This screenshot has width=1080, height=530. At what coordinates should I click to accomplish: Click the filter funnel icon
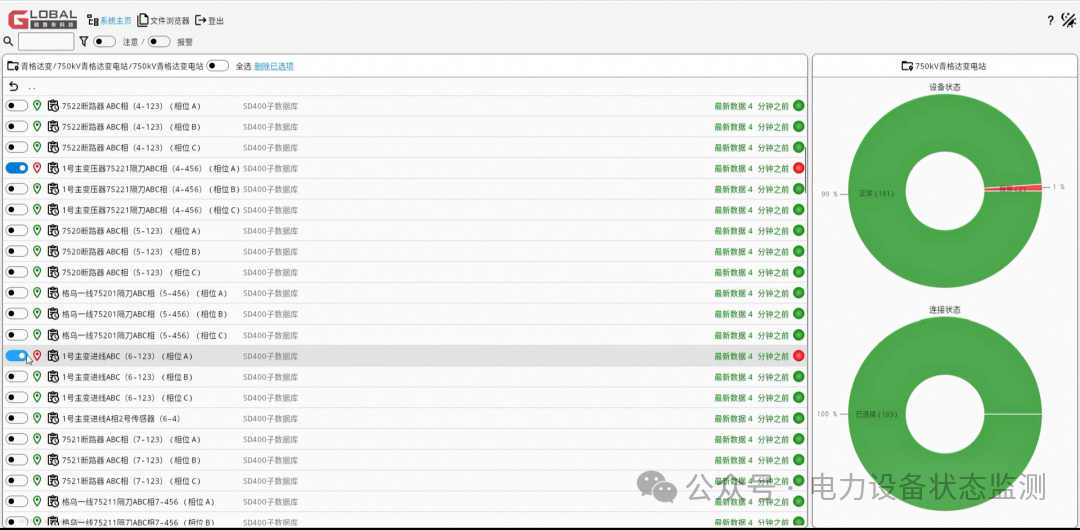[x=84, y=41]
